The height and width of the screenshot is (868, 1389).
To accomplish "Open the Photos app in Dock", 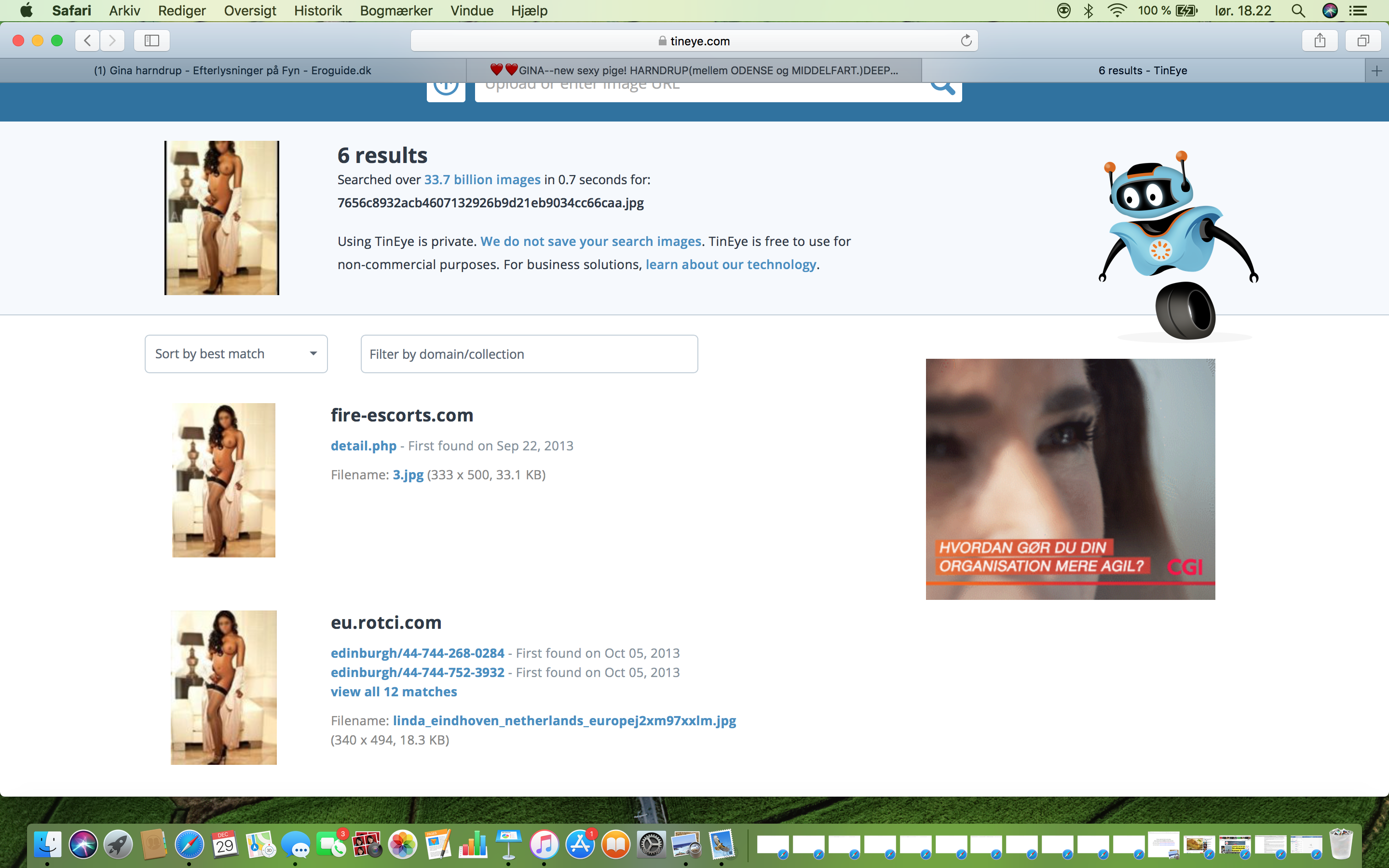I will pos(402,844).
